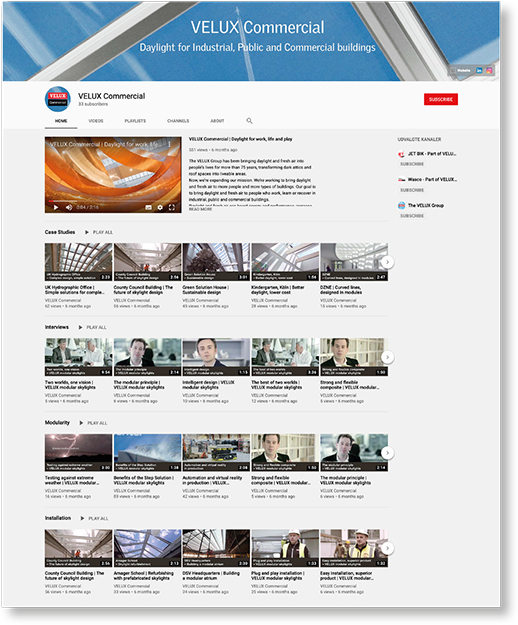
Task: Switch to the HOME tab
Action: pos(61,121)
